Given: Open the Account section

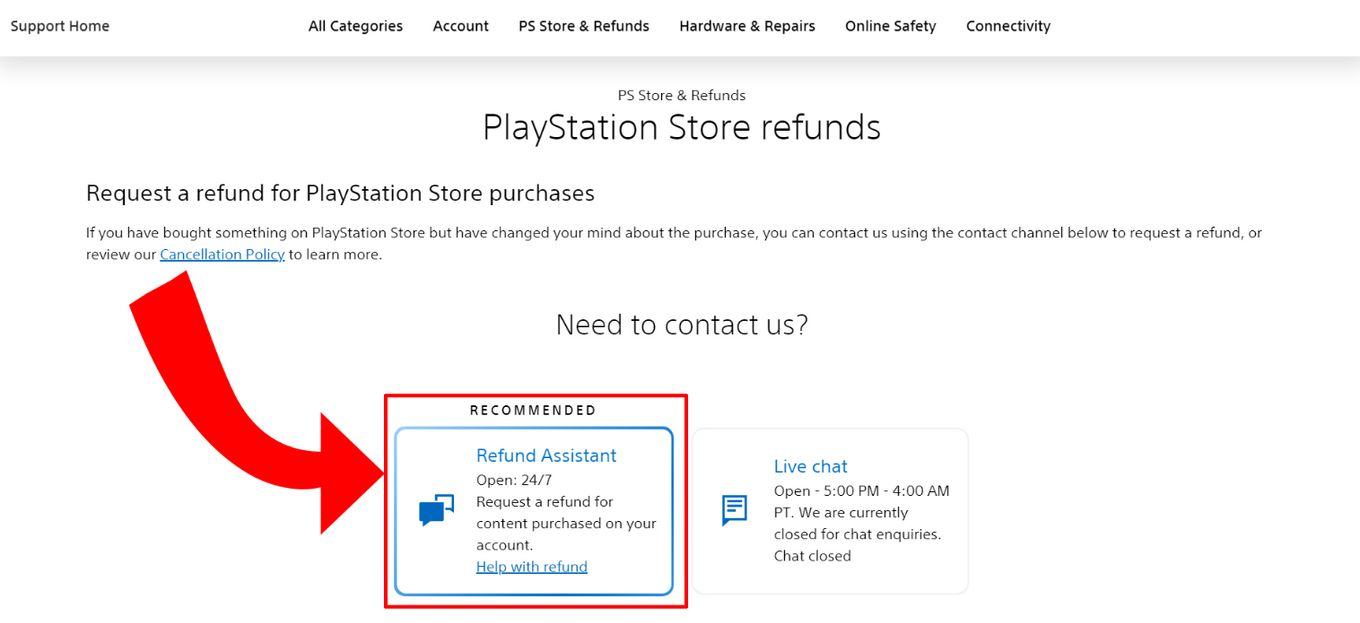Looking at the screenshot, I should click(x=460, y=26).
